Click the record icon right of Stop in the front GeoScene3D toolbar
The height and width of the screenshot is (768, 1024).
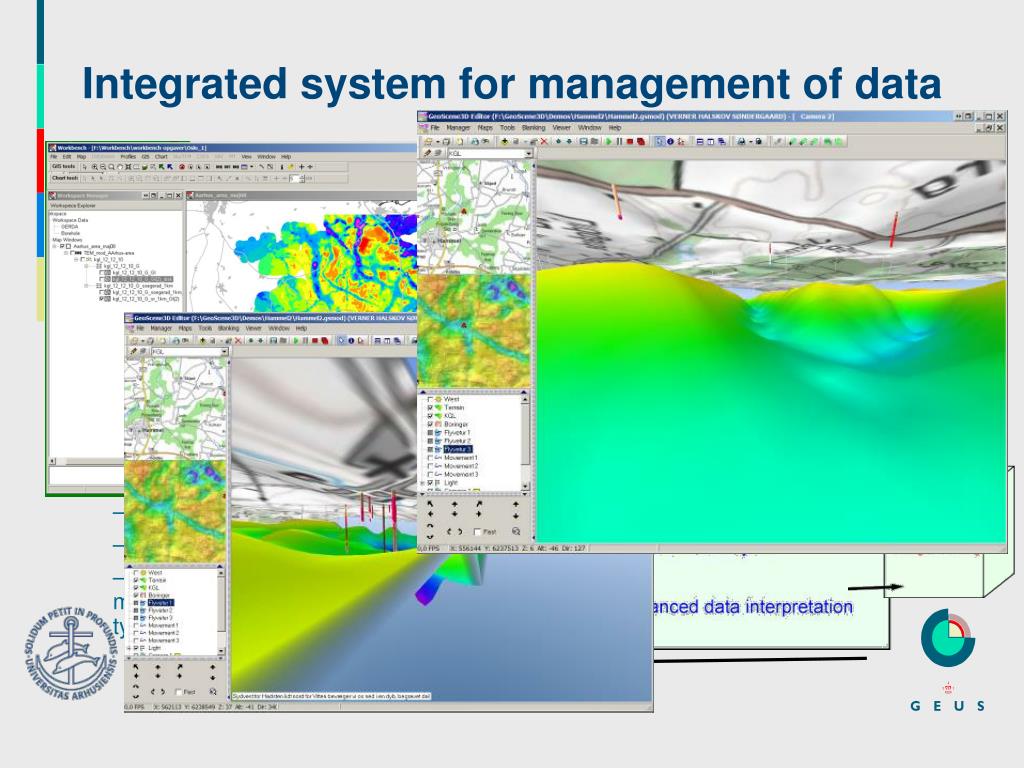641,141
